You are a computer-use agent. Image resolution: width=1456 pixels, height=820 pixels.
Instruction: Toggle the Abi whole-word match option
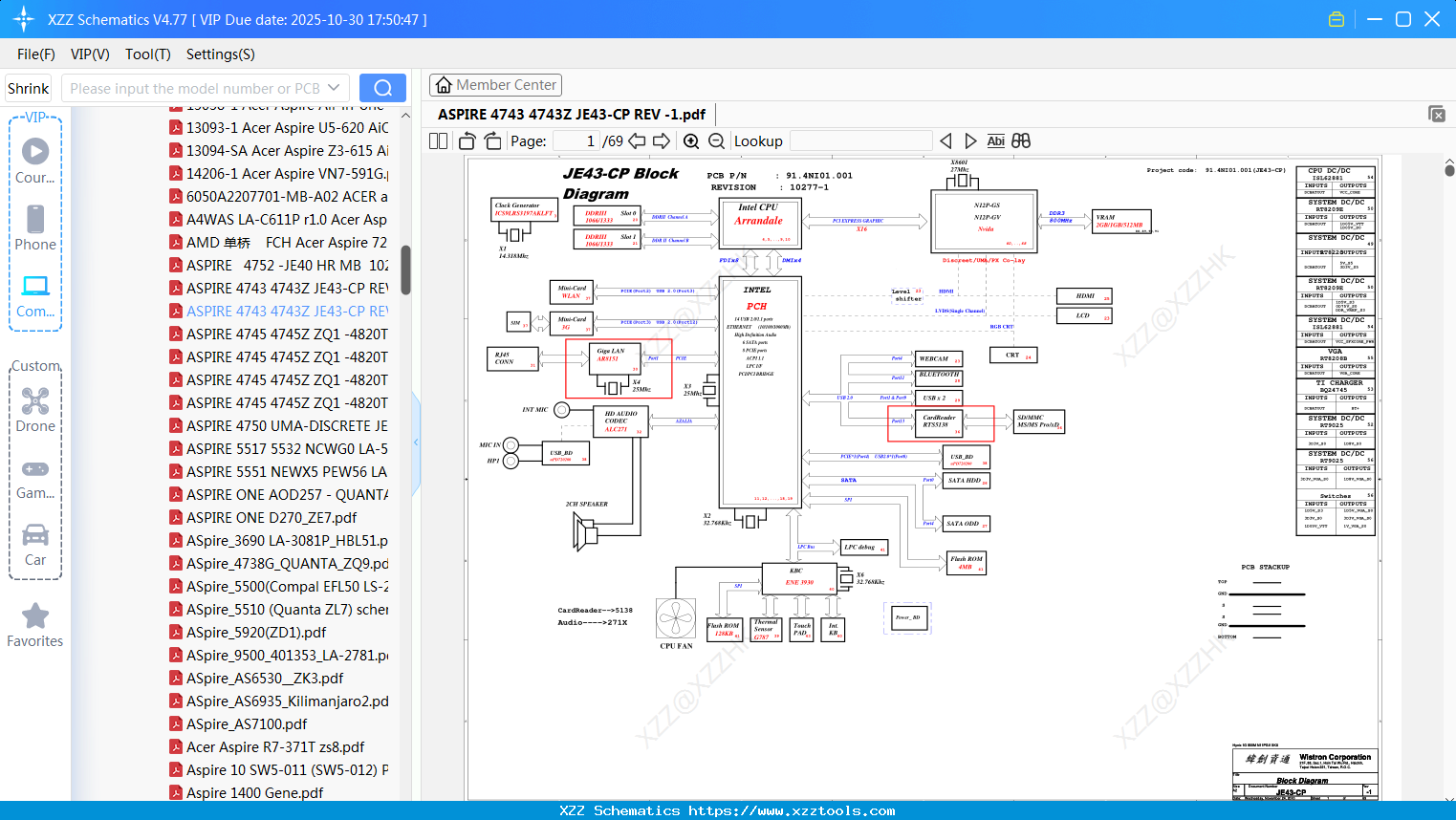pyautogui.click(x=995, y=141)
